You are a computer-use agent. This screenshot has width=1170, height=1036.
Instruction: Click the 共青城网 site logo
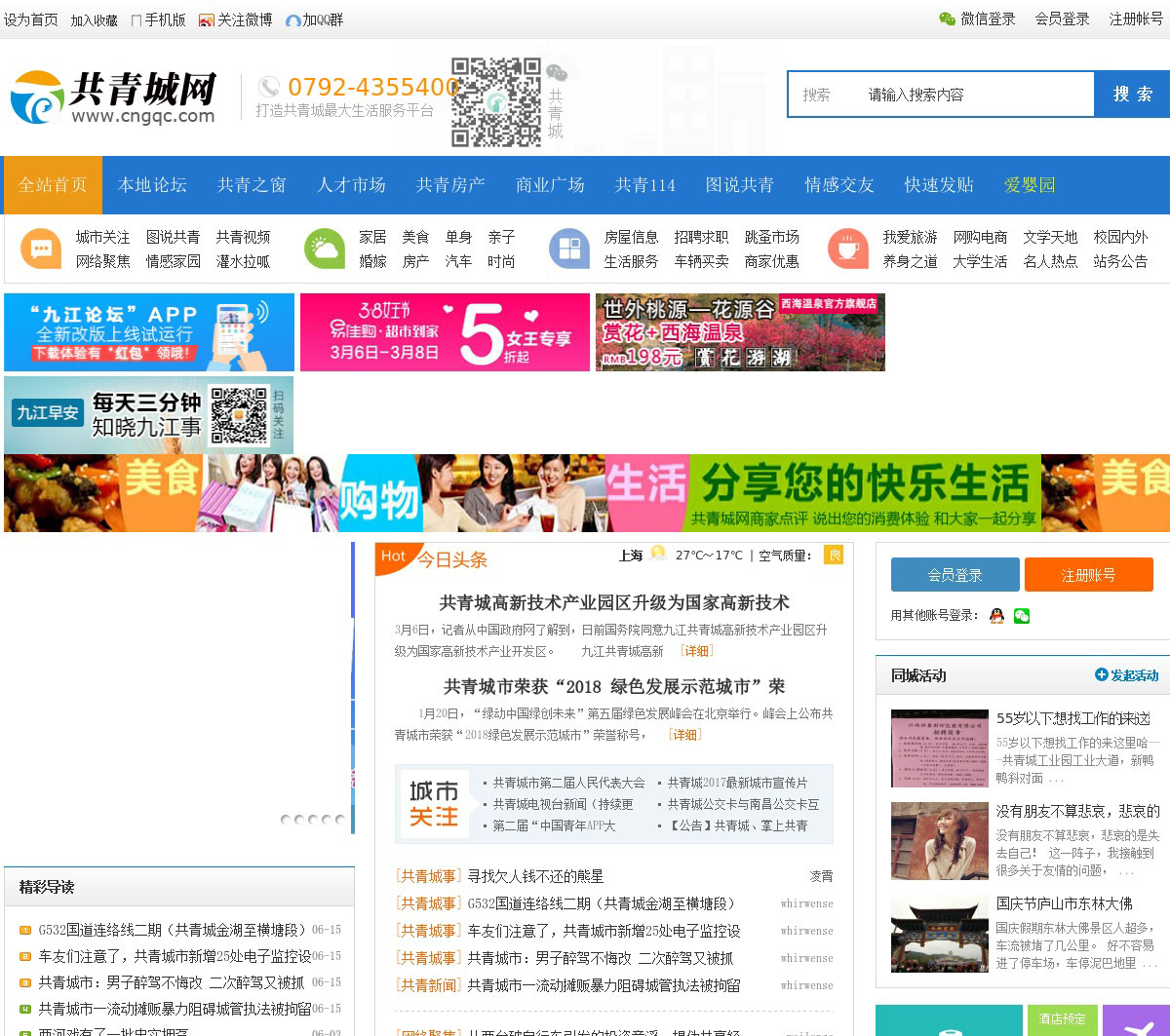pyautogui.click(x=113, y=97)
